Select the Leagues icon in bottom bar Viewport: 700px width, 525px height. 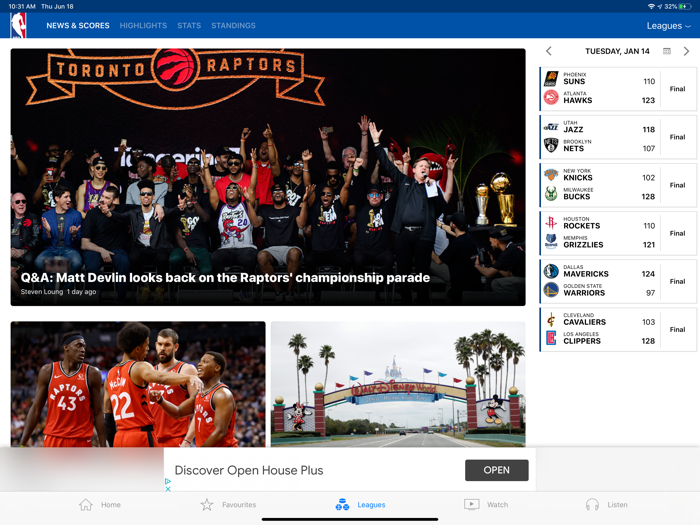point(342,505)
